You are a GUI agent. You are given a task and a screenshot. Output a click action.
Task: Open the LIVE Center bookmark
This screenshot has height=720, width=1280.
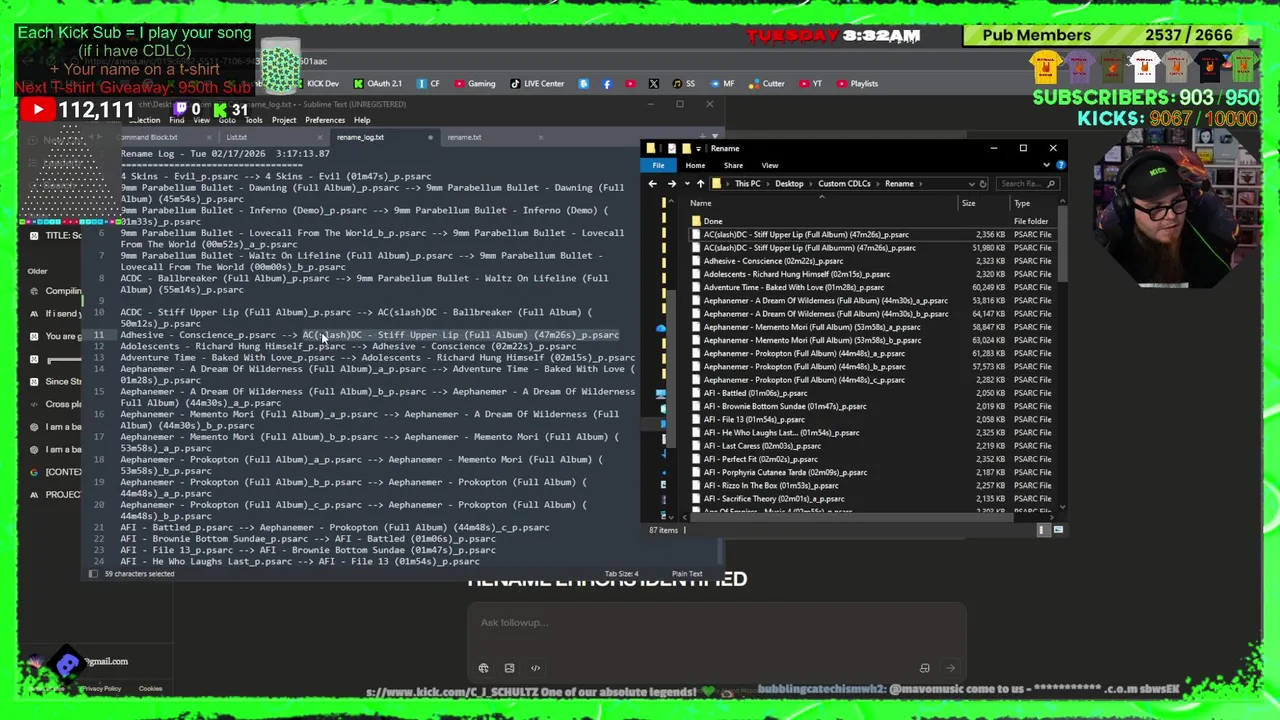537,84
